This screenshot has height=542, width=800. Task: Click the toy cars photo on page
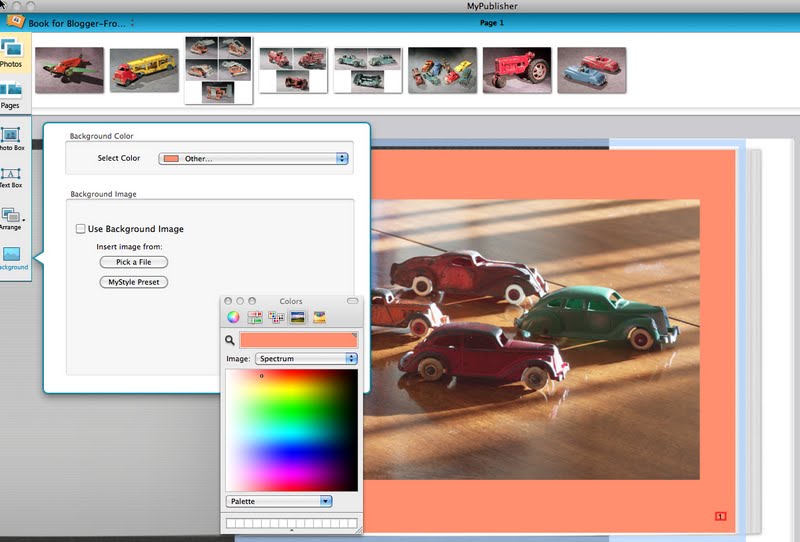(531, 339)
